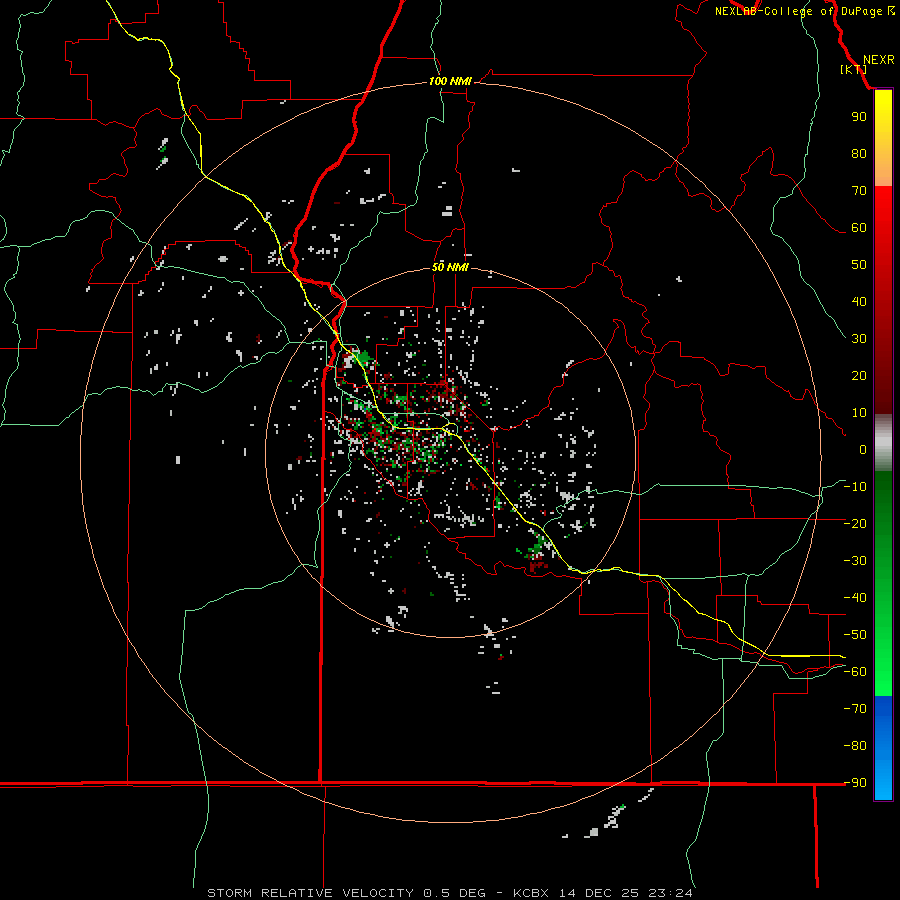Pick the gray zero-velocity segment of the color bar

click(x=883, y=443)
